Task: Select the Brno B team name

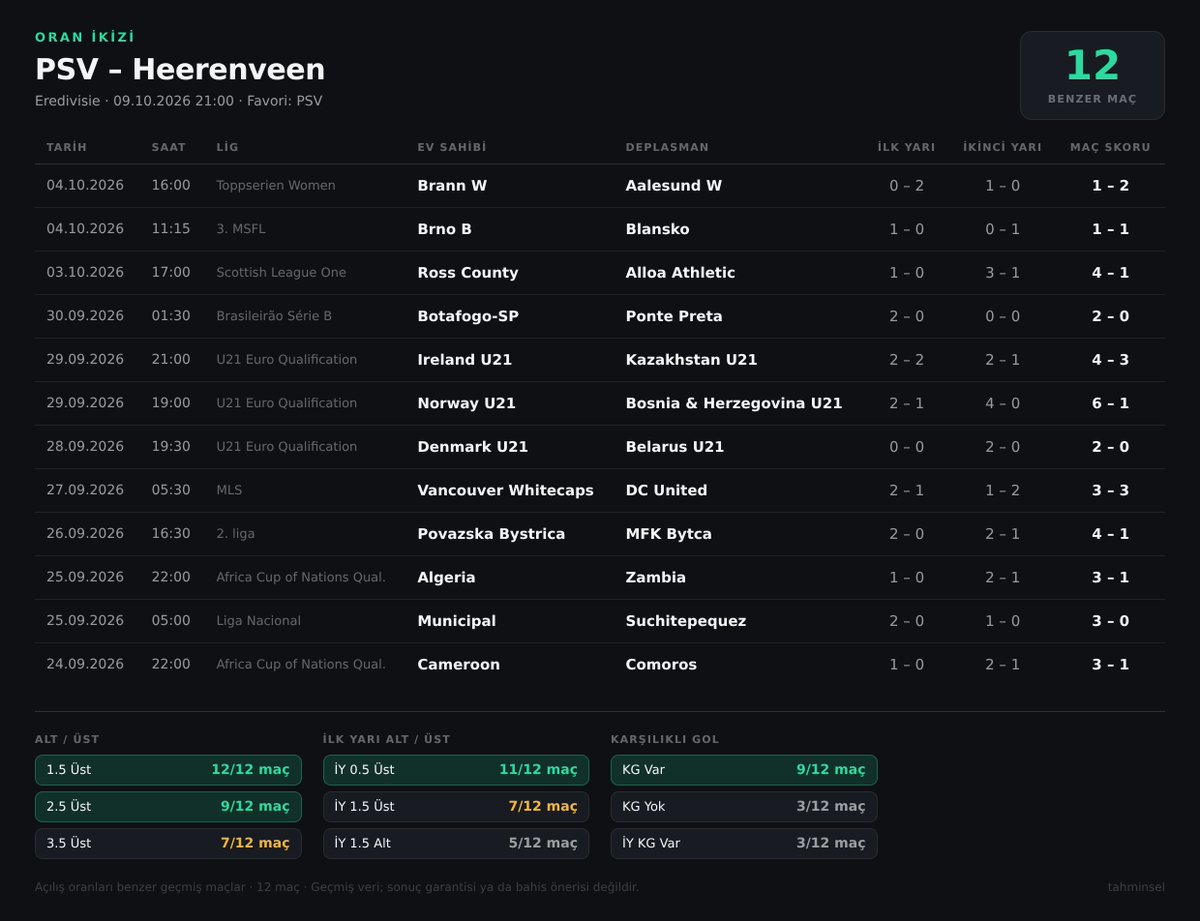Action: [x=444, y=229]
